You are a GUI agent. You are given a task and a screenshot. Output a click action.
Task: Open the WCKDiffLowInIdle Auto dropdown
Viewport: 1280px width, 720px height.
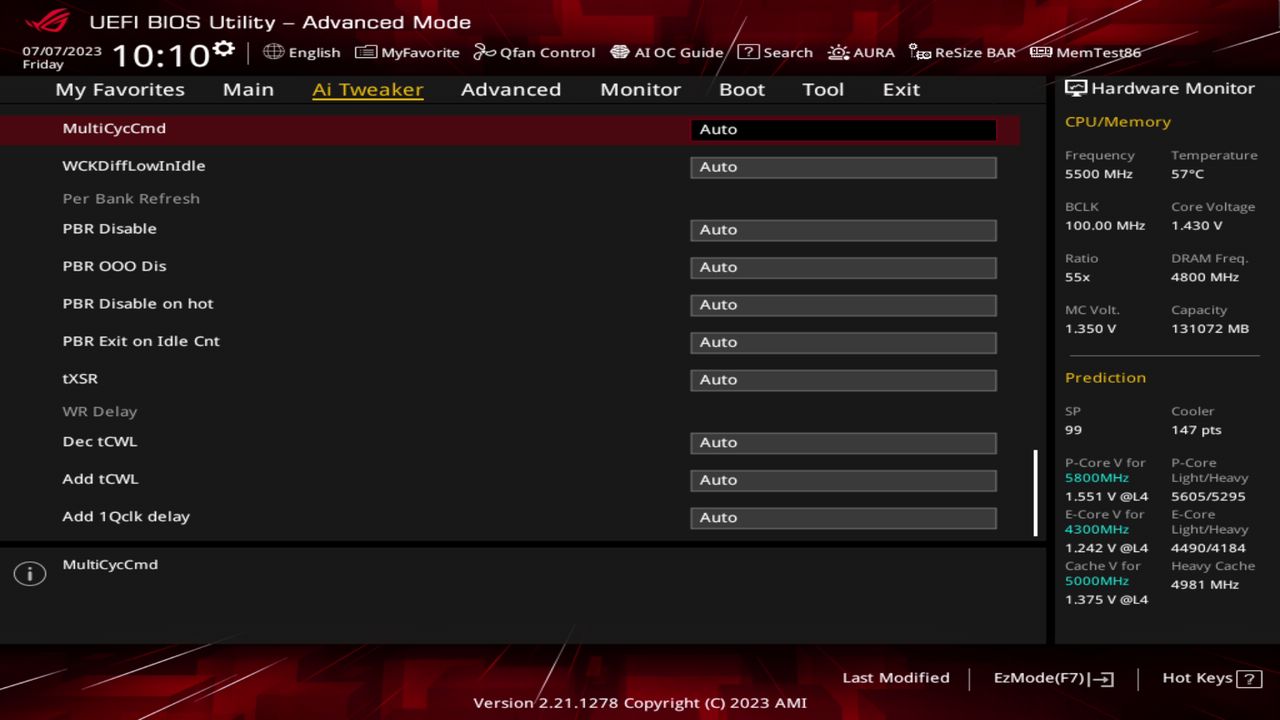(x=843, y=167)
